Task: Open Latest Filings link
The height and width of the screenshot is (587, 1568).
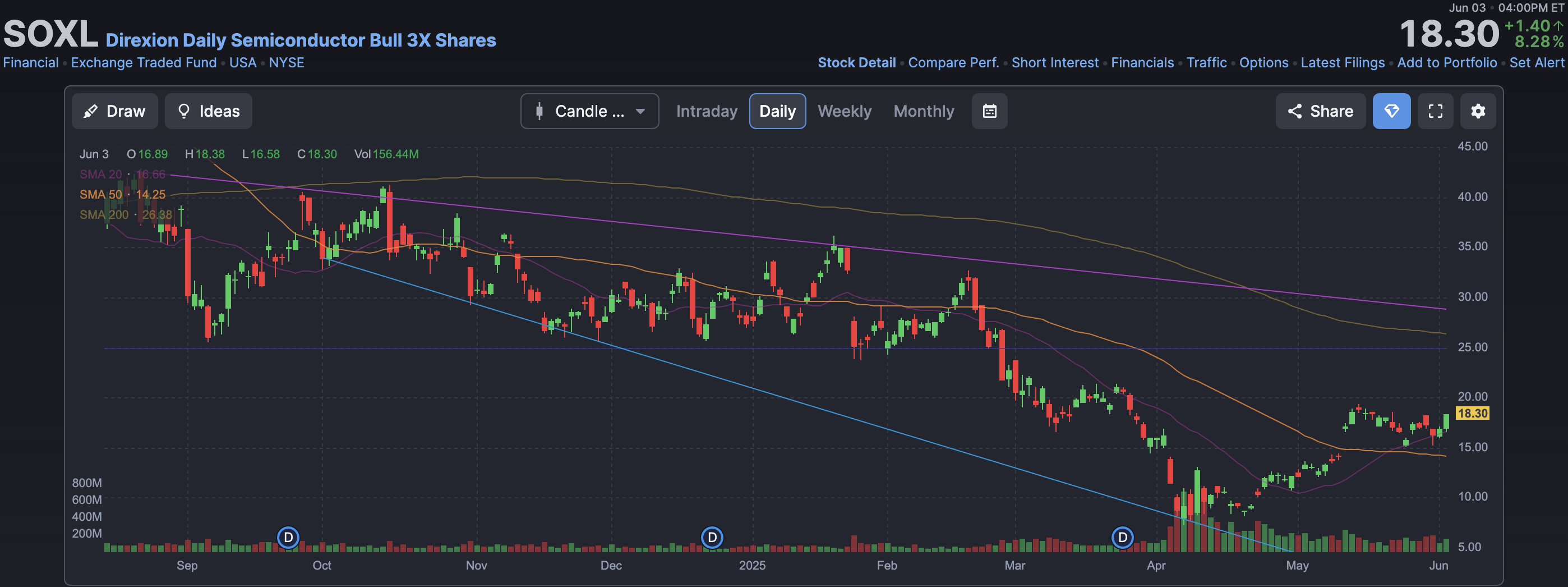Action: click(1342, 63)
